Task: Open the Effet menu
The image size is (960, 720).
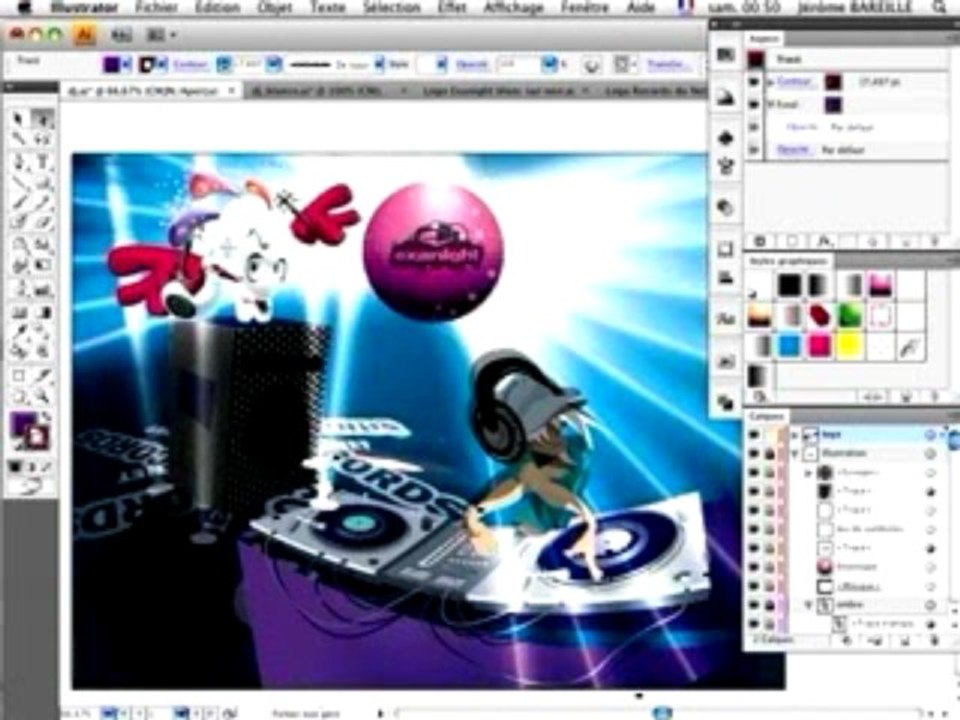Action: (451, 7)
